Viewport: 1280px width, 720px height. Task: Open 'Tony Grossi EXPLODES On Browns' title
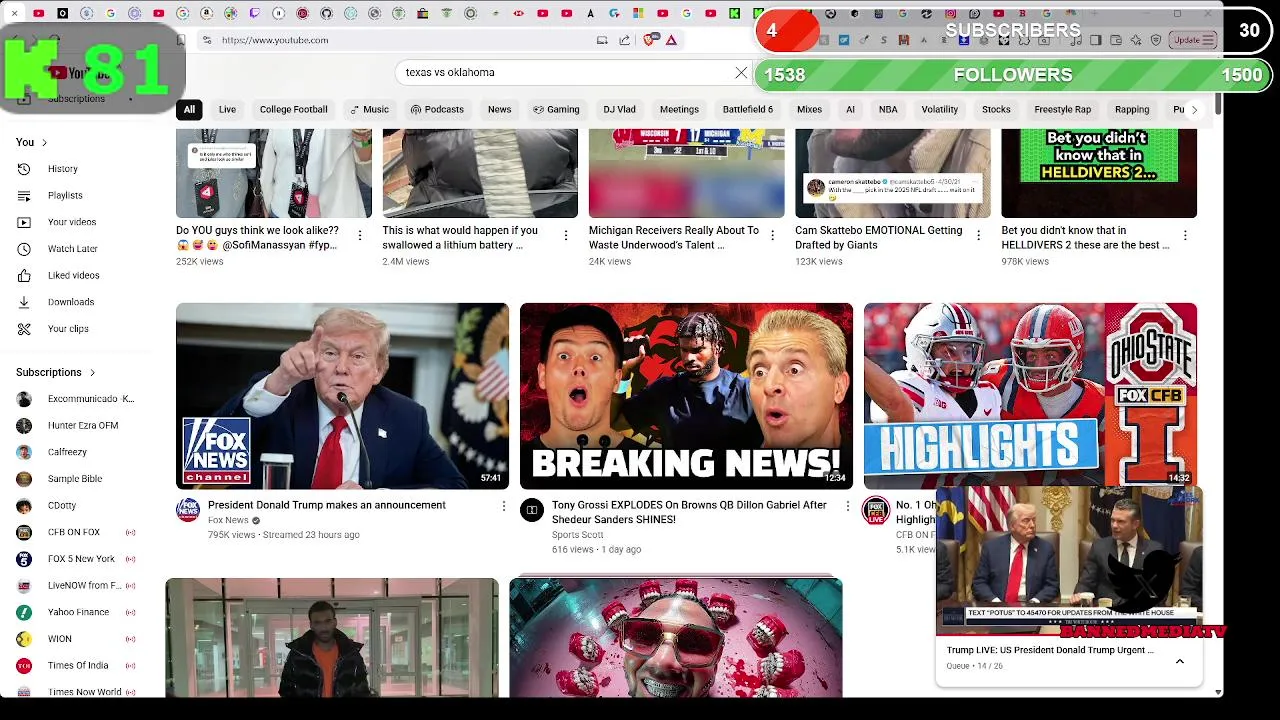pyautogui.click(x=689, y=512)
